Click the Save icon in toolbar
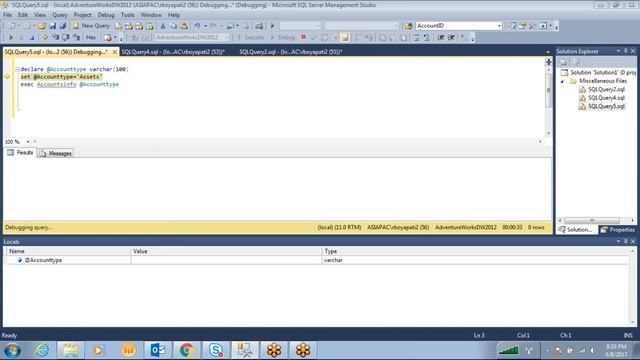The width and height of the screenshot is (640, 360). (53, 26)
